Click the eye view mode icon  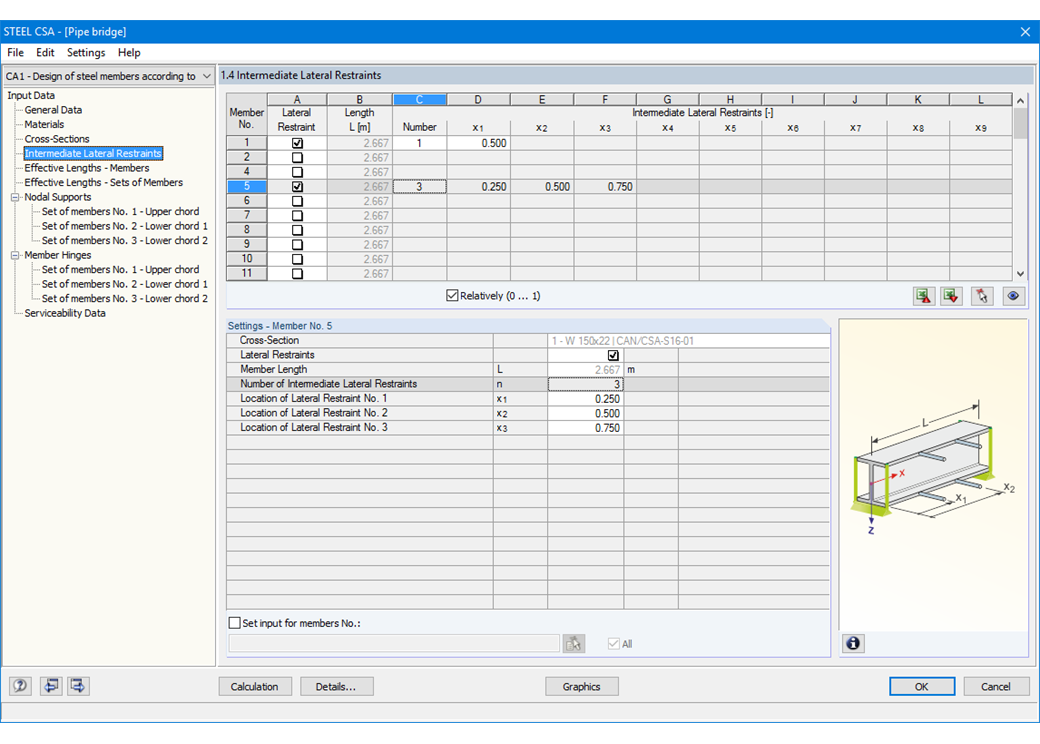[x=1013, y=296]
